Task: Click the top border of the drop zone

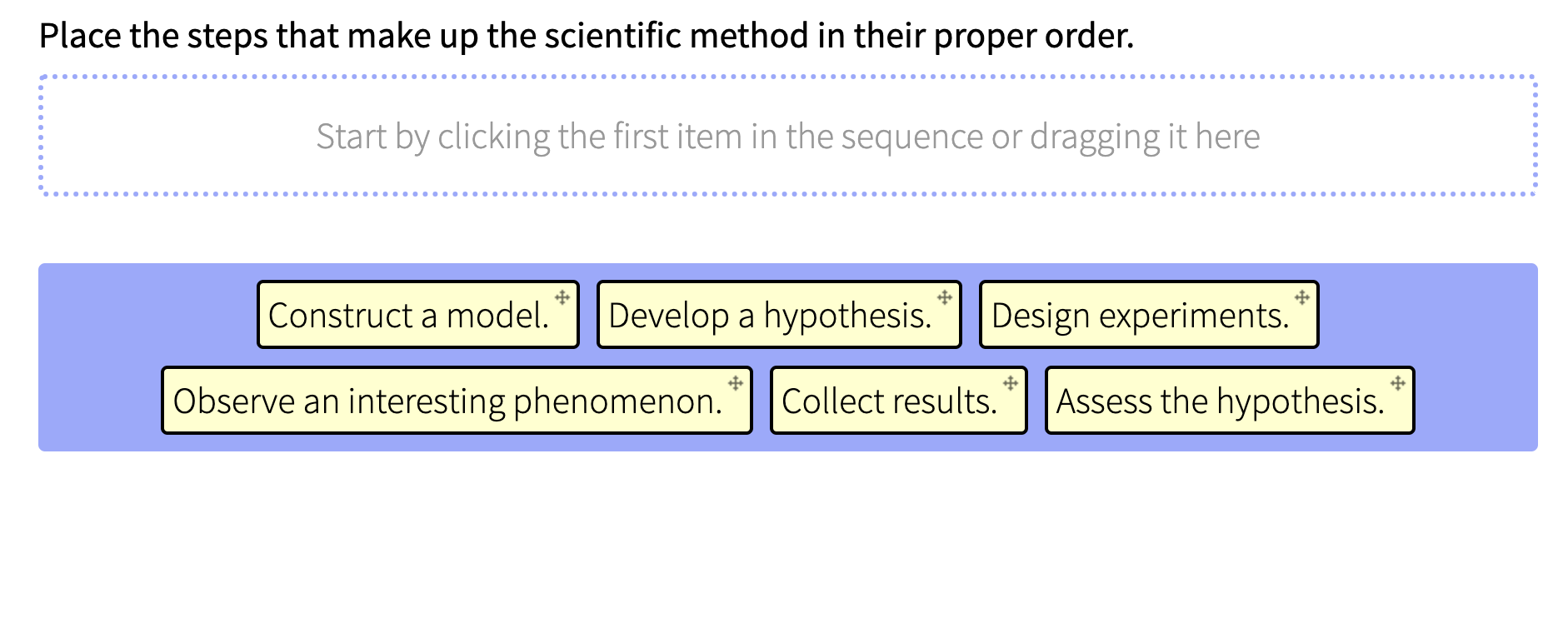Action: coord(786,77)
